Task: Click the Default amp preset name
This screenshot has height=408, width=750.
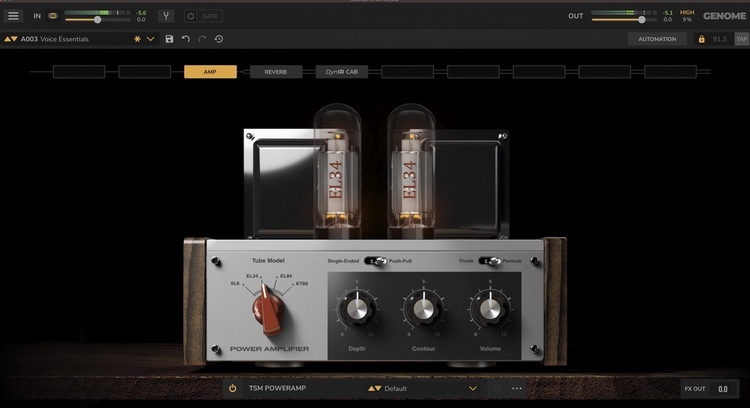Action: coord(396,388)
